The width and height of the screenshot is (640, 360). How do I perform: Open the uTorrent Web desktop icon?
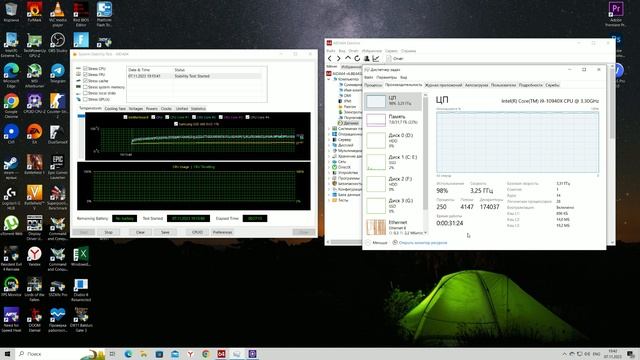click(11, 226)
